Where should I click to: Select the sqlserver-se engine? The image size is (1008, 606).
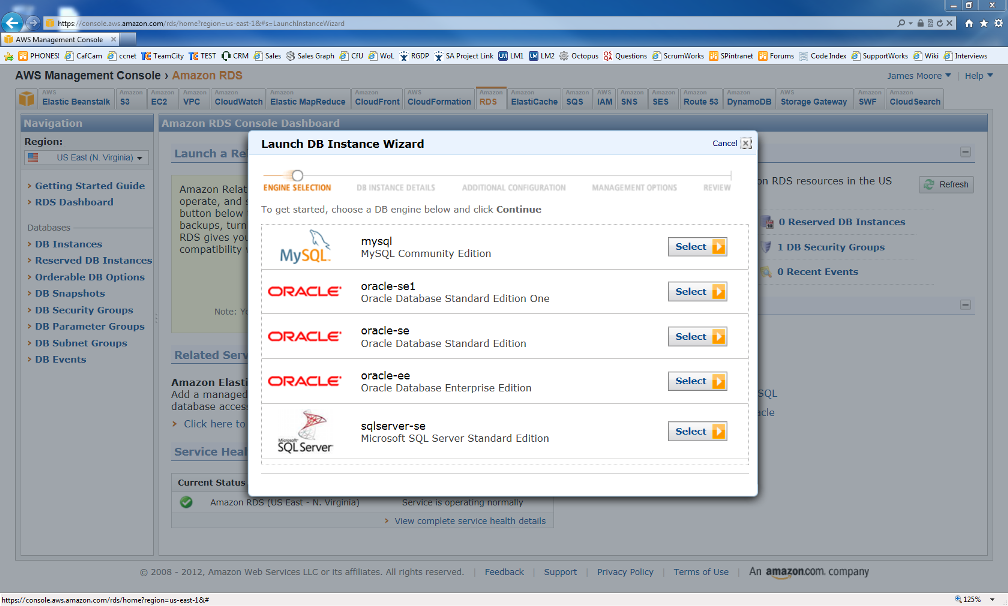[698, 432]
